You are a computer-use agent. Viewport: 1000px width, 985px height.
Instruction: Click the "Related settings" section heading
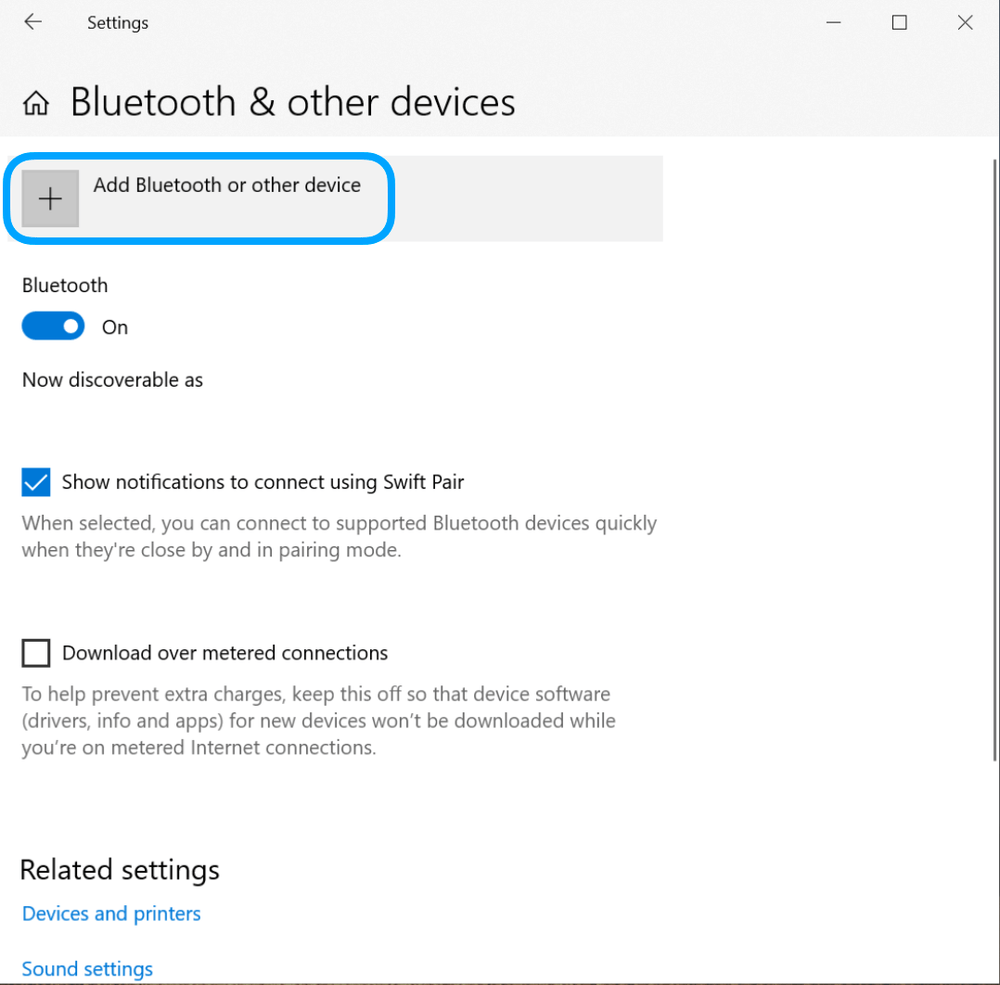(120, 870)
